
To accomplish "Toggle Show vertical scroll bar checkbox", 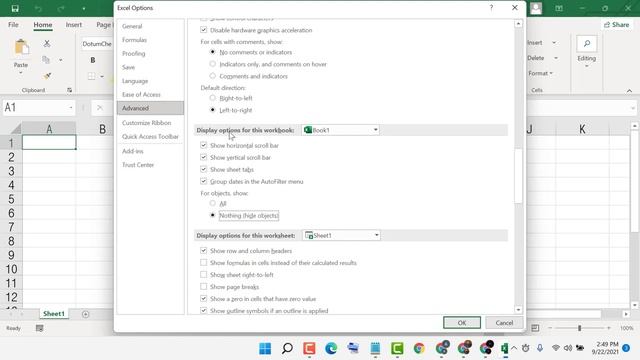I will pos(203,157).
